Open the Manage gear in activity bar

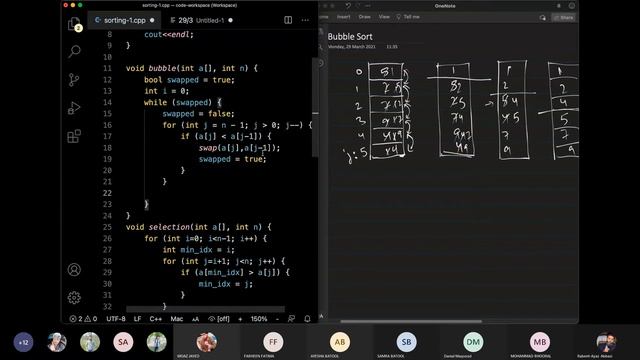74,298
